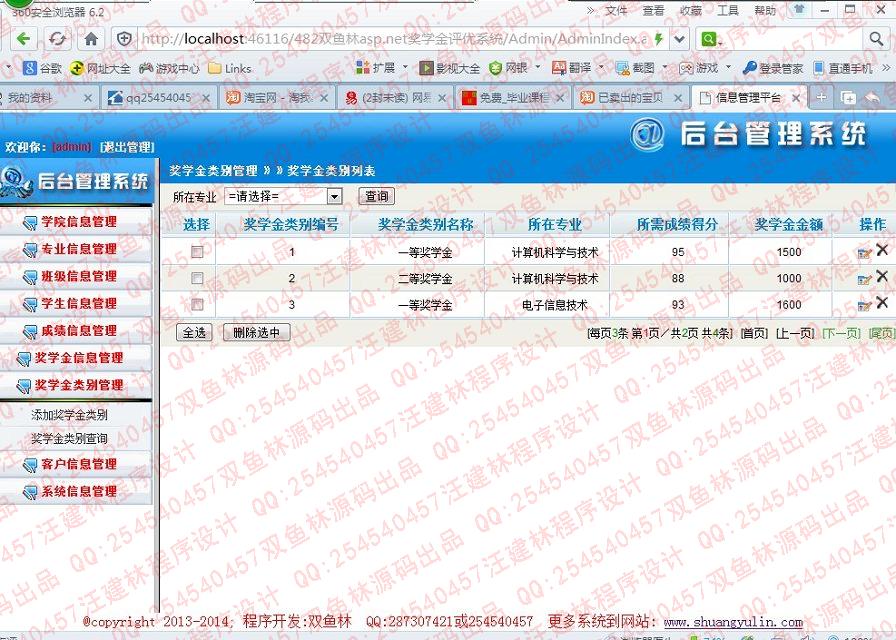The width and height of the screenshot is (896, 640).
Task: Open the browser home page icon
Action: 91,39
